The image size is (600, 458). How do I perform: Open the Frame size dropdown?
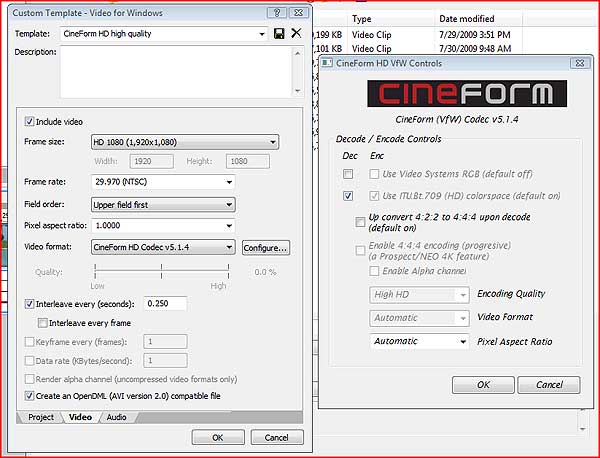click(272, 142)
